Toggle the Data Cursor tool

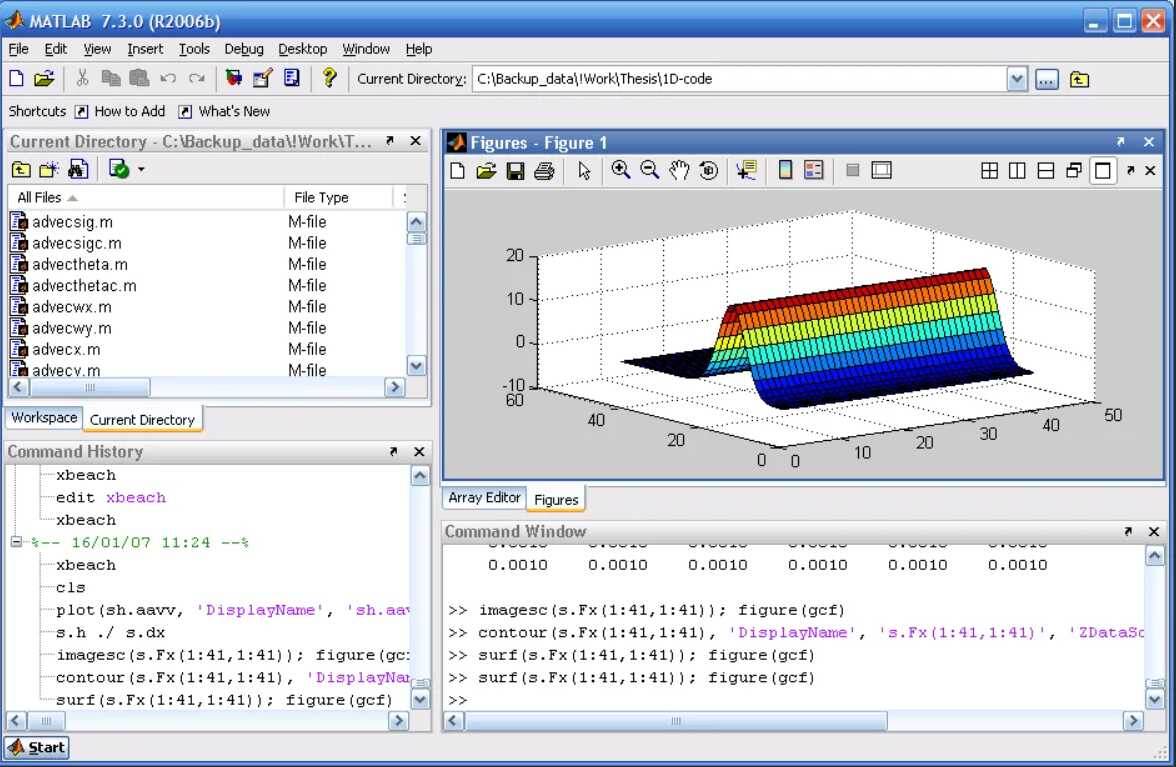pos(746,170)
